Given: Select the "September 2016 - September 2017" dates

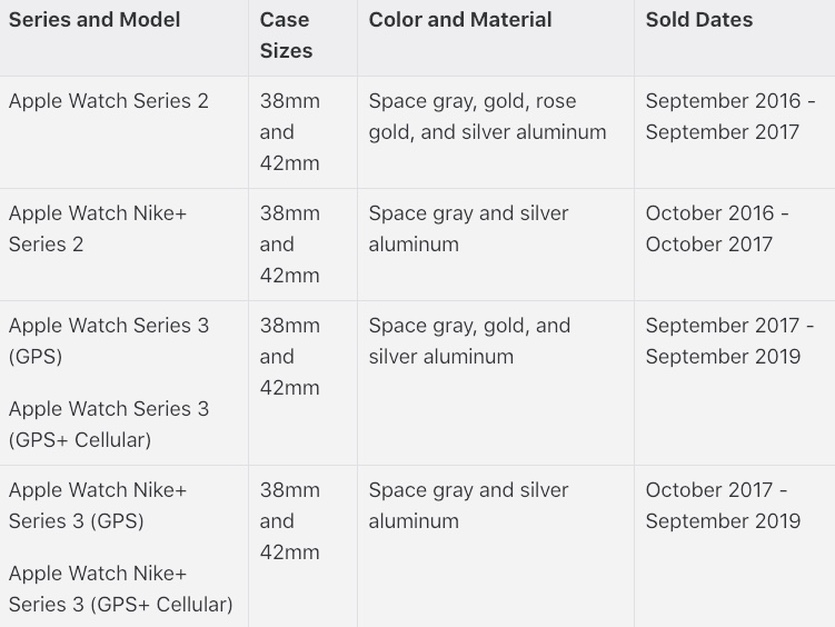Looking at the screenshot, I should click(729, 116).
